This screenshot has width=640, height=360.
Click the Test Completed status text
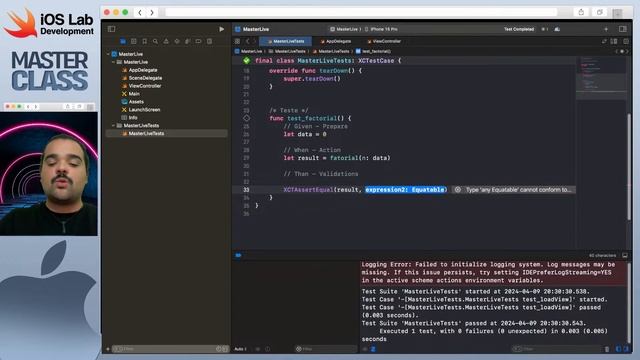[x=519, y=29]
